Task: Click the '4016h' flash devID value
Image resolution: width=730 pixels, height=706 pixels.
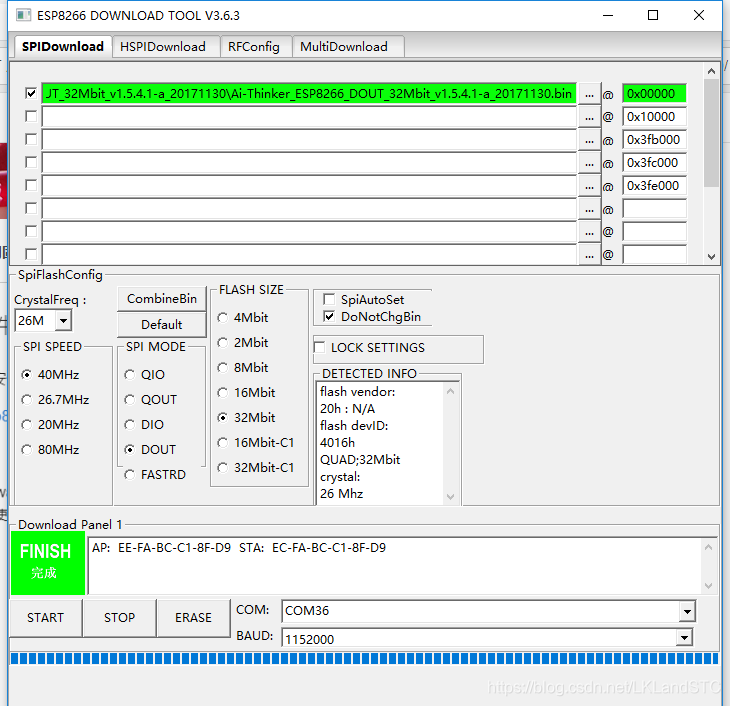Action: point(338,442)
